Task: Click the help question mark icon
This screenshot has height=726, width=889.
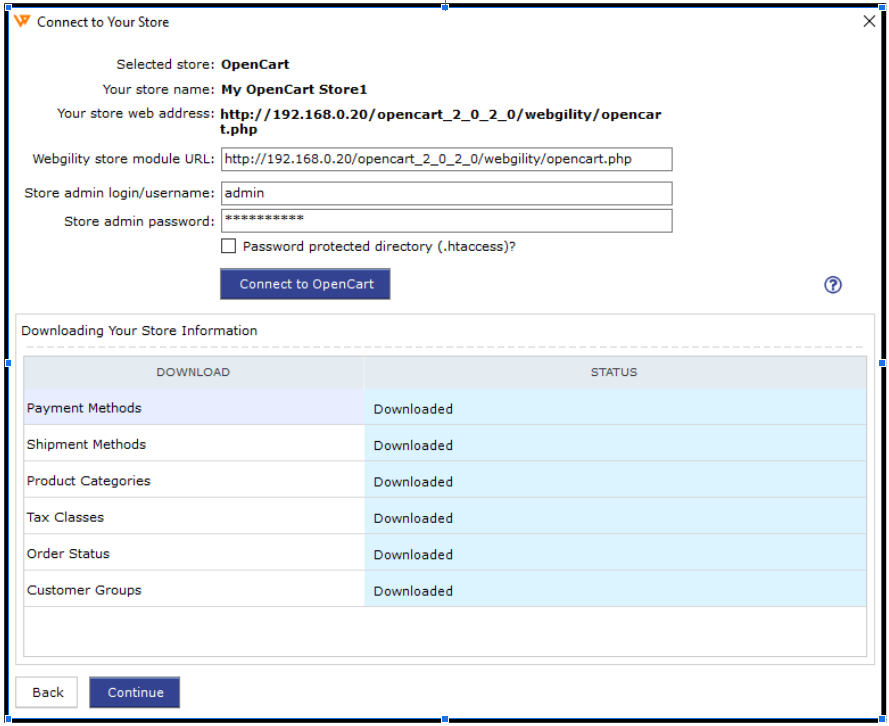Action: [x=833, y=285]
